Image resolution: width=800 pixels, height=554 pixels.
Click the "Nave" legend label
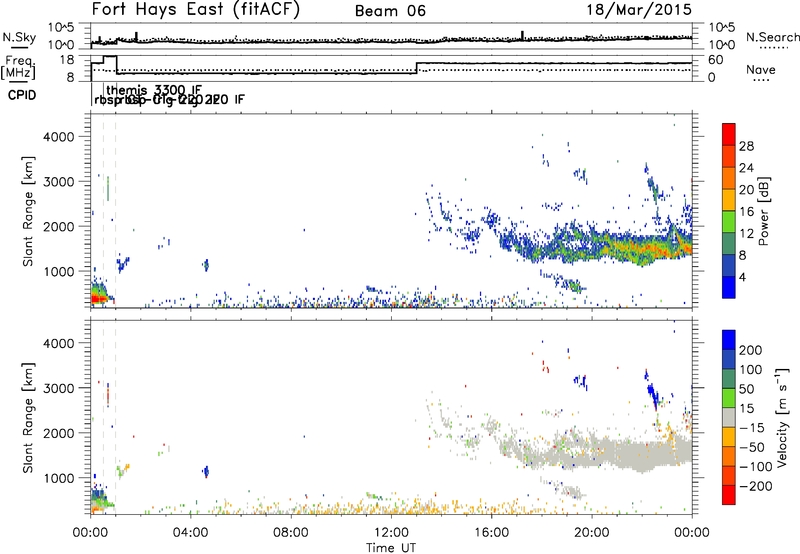[760, 69]
